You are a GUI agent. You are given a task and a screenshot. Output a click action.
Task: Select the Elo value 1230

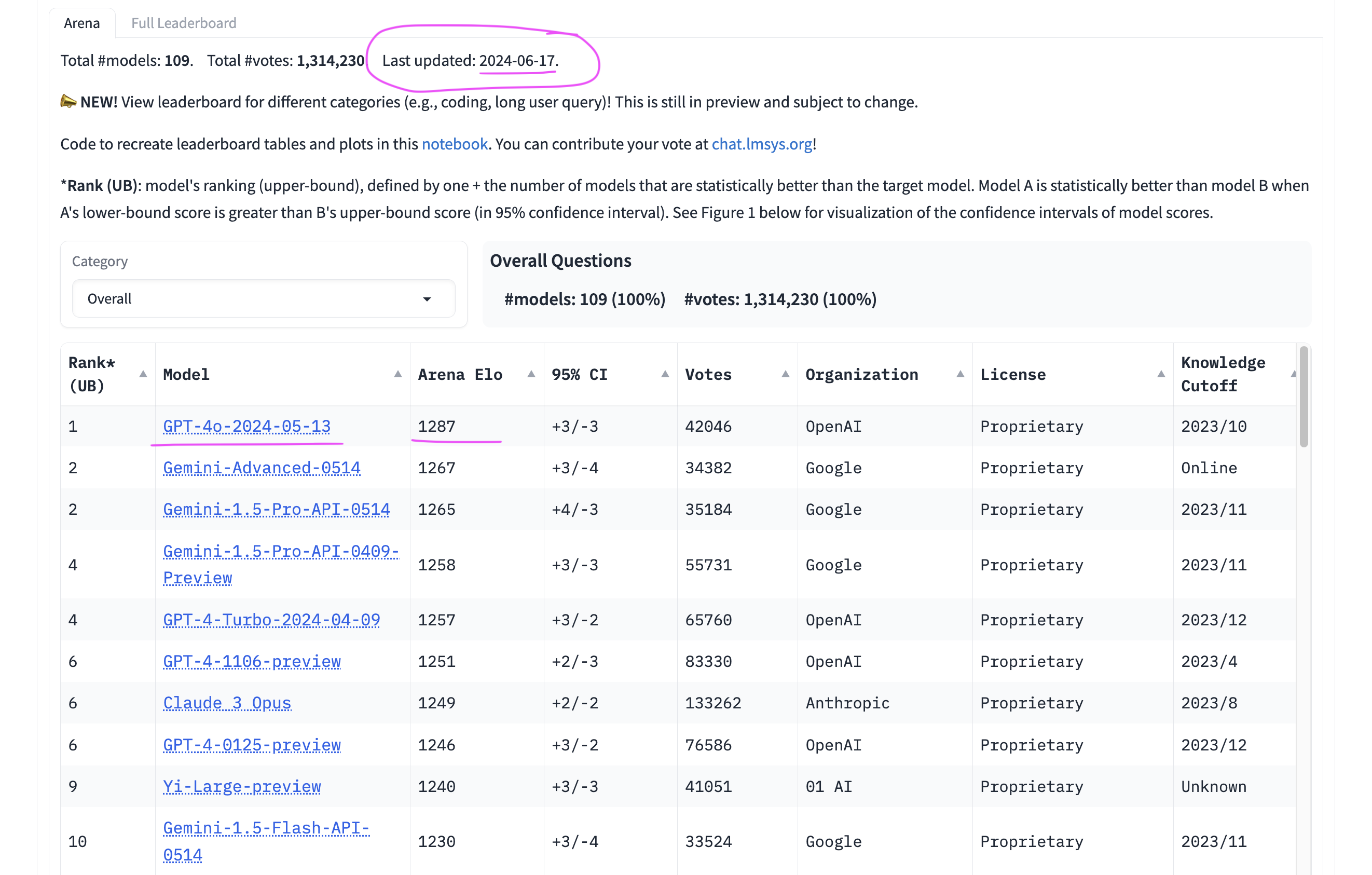[436, 841]
